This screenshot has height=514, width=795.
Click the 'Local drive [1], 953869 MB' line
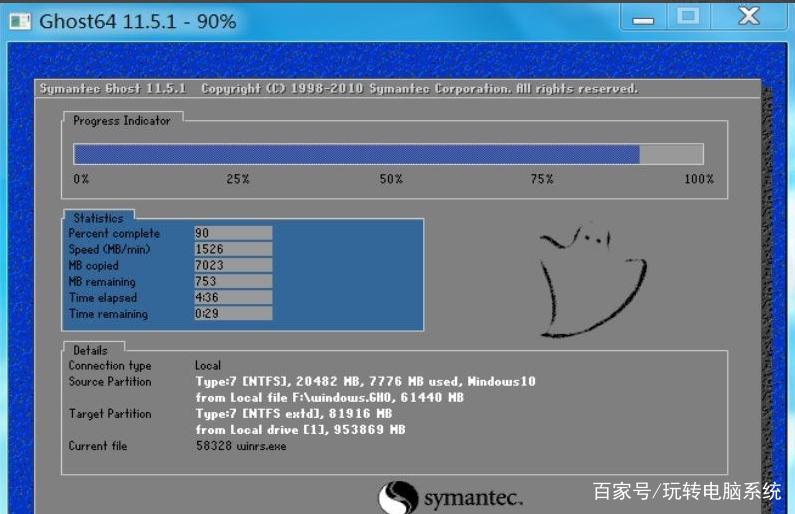301,430
